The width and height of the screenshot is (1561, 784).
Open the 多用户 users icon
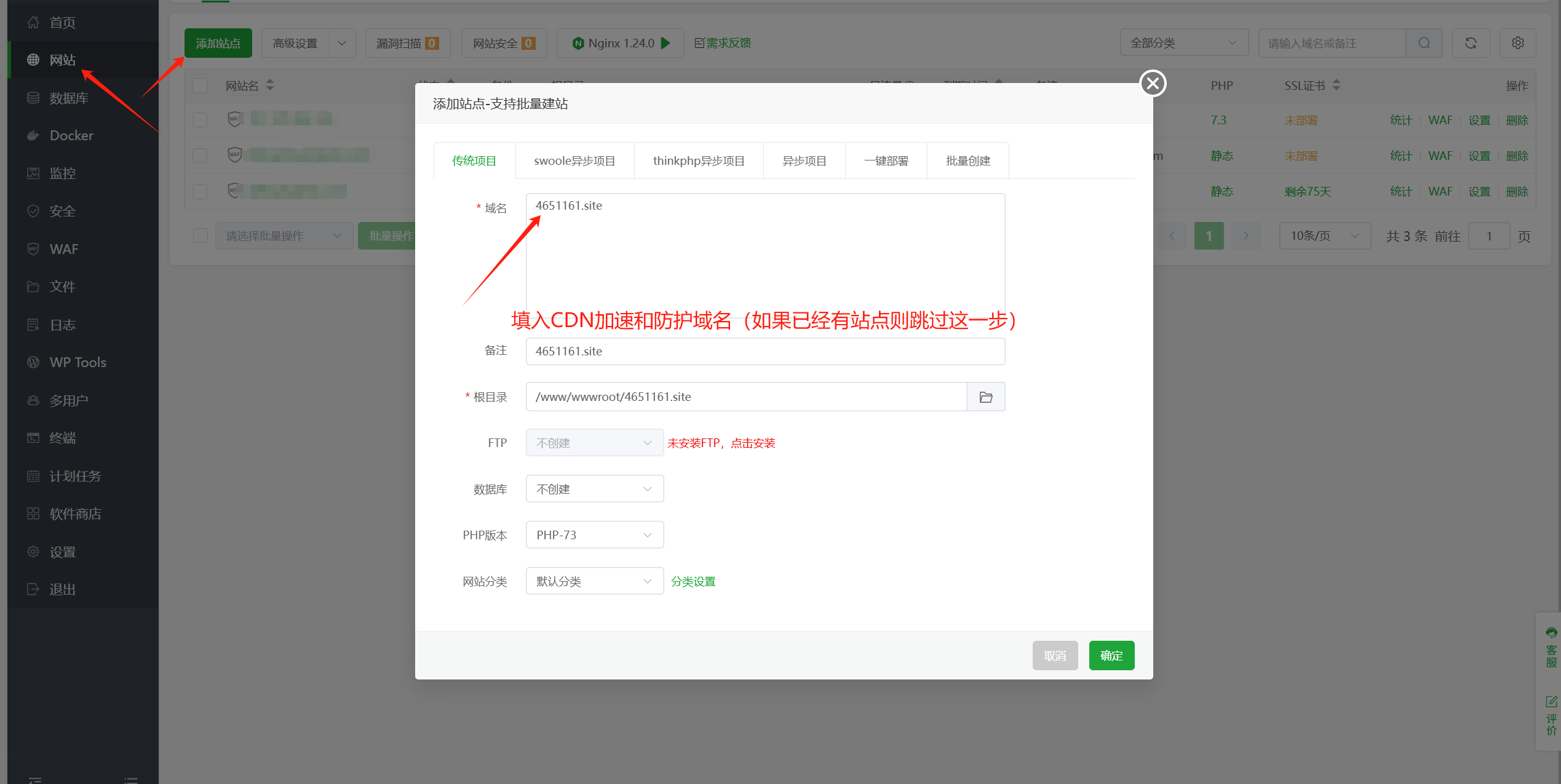click(33, 400)
